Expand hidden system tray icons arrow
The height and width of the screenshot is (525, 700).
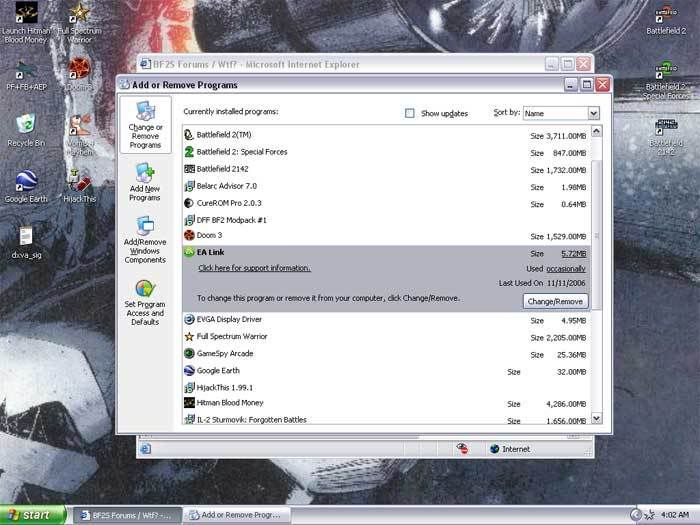636,515
